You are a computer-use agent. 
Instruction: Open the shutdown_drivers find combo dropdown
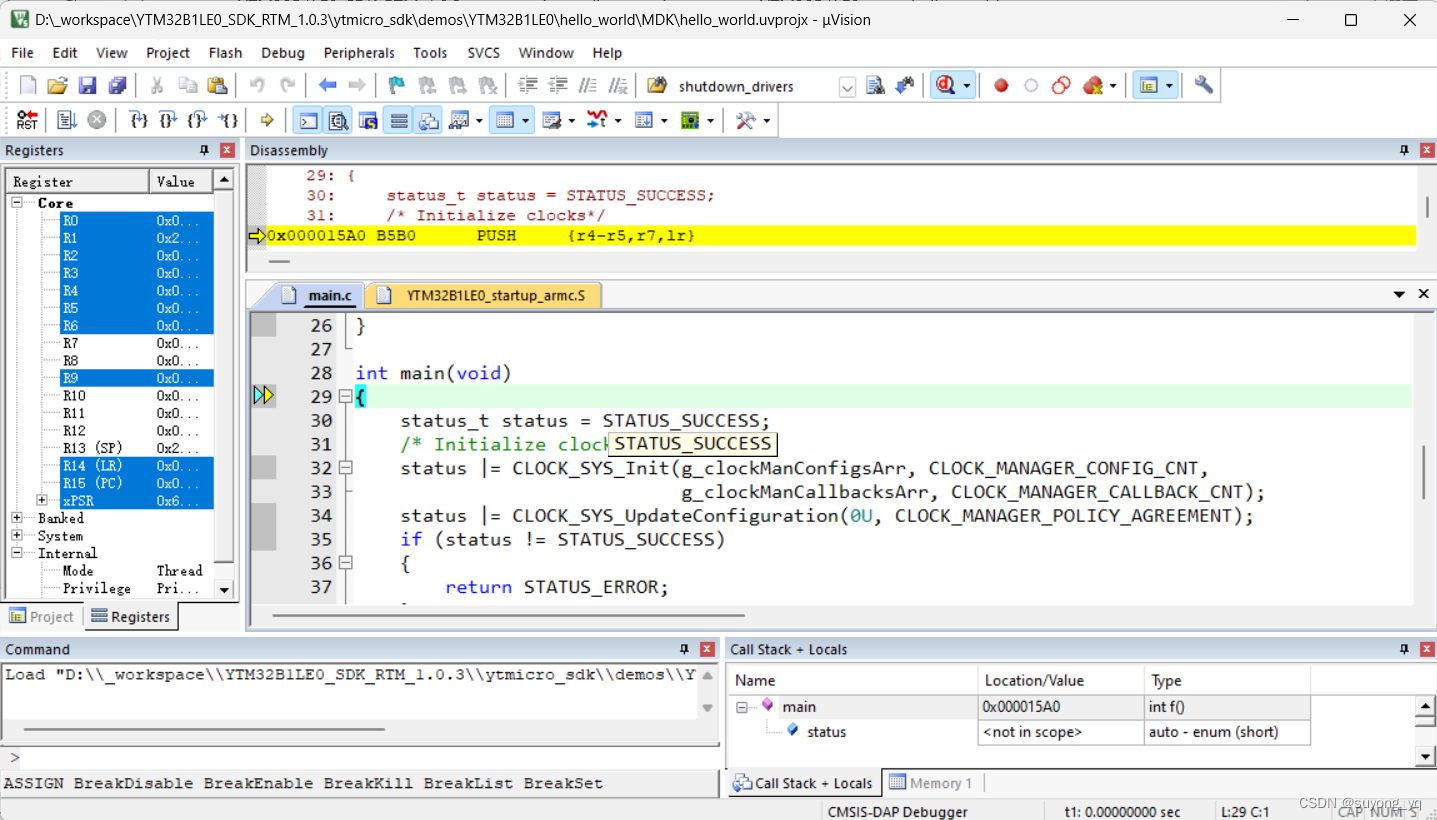(847, 87)
